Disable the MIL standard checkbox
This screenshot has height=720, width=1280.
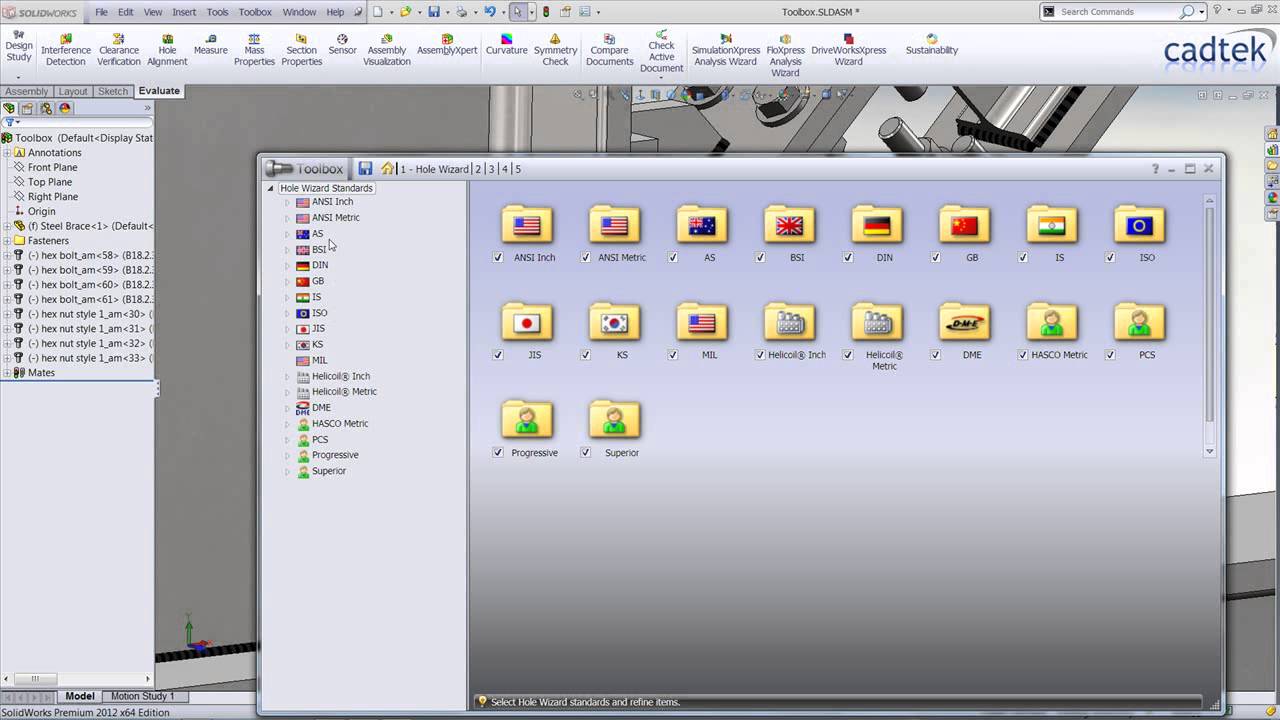point(673,354)
